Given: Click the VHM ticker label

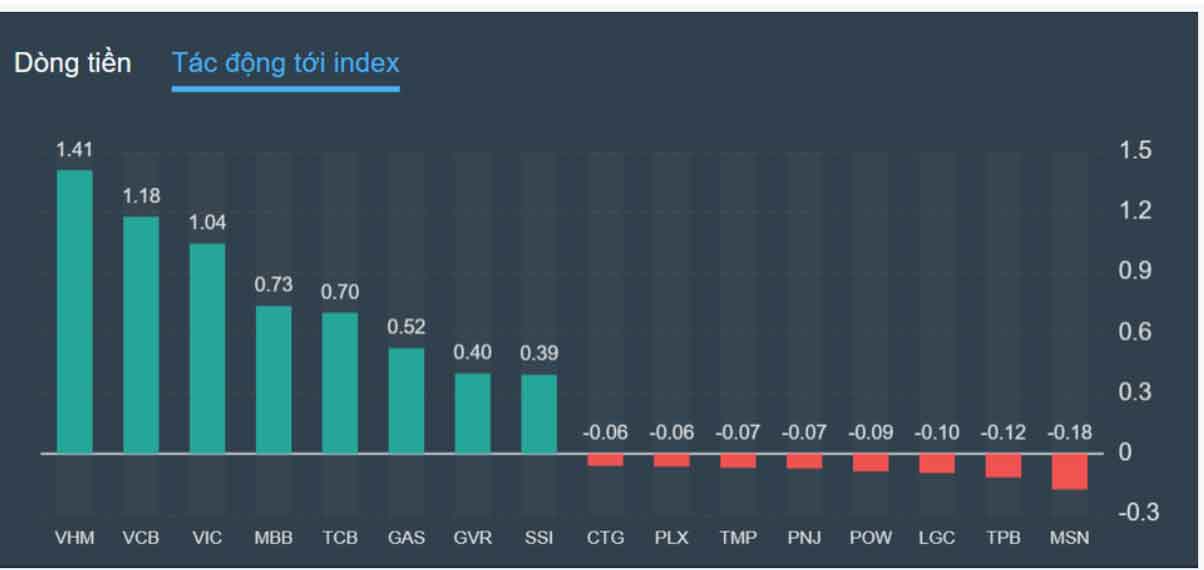Looking at the screenshot, I should tap(74, 538).
